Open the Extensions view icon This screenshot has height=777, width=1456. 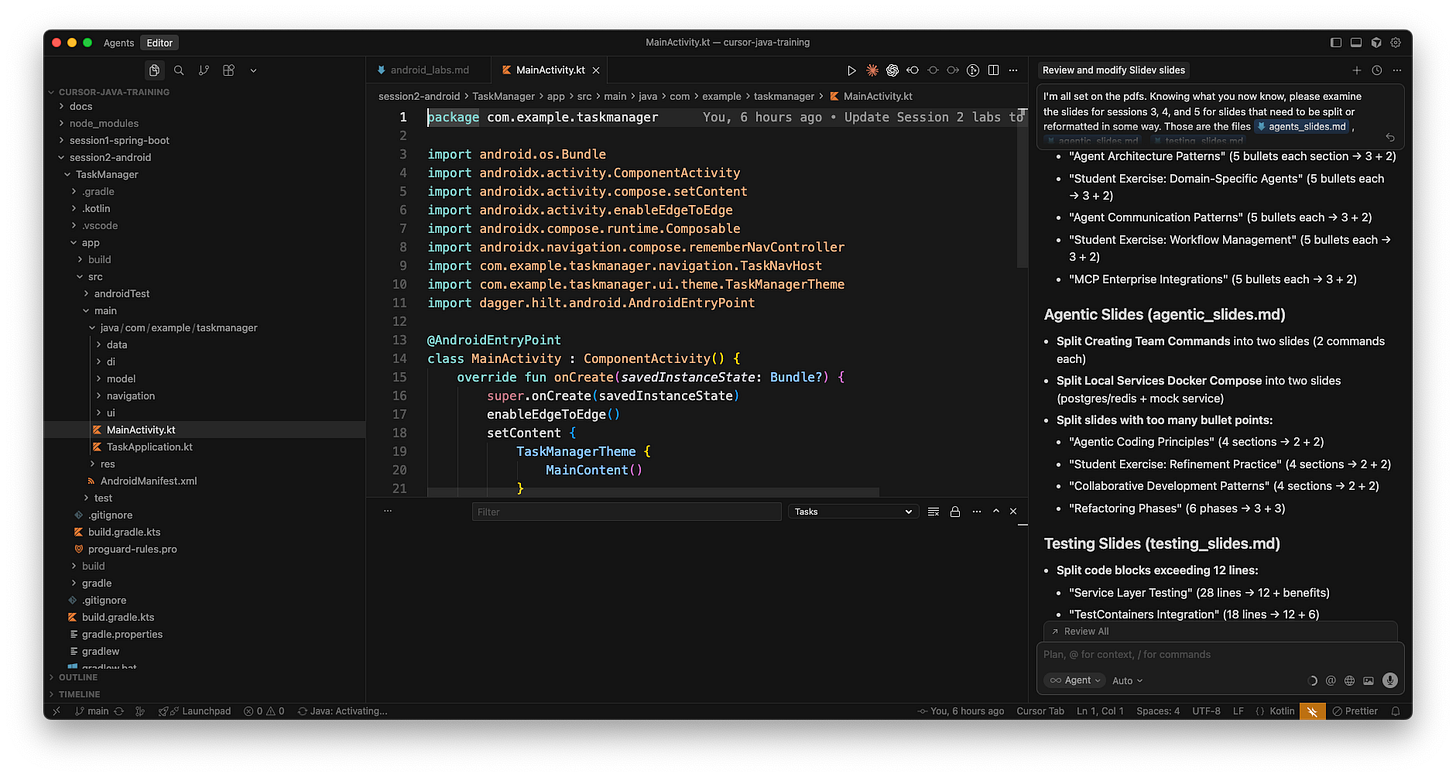click(x=229, y=70)
